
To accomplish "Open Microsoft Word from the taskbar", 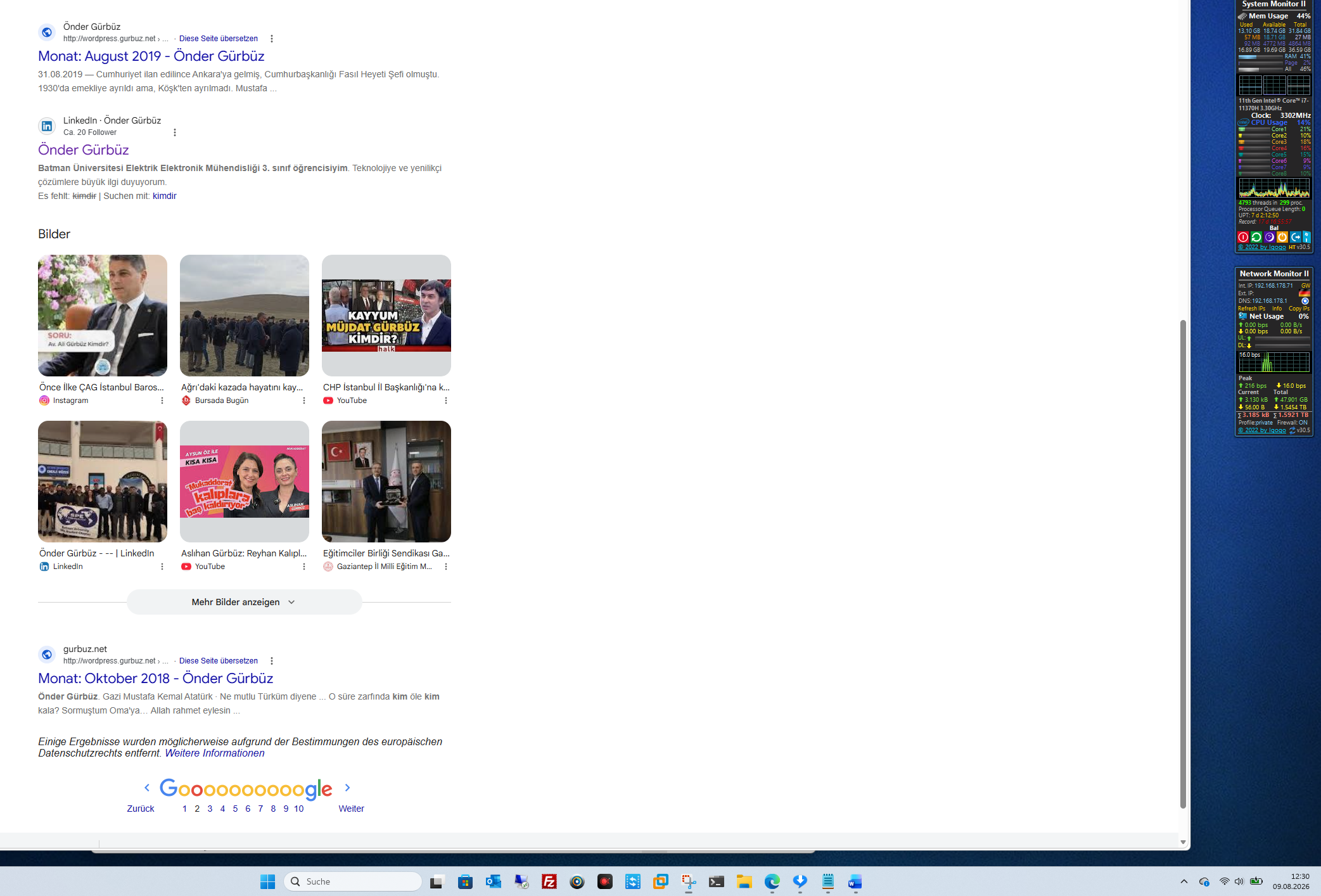I will click(855, 881).
